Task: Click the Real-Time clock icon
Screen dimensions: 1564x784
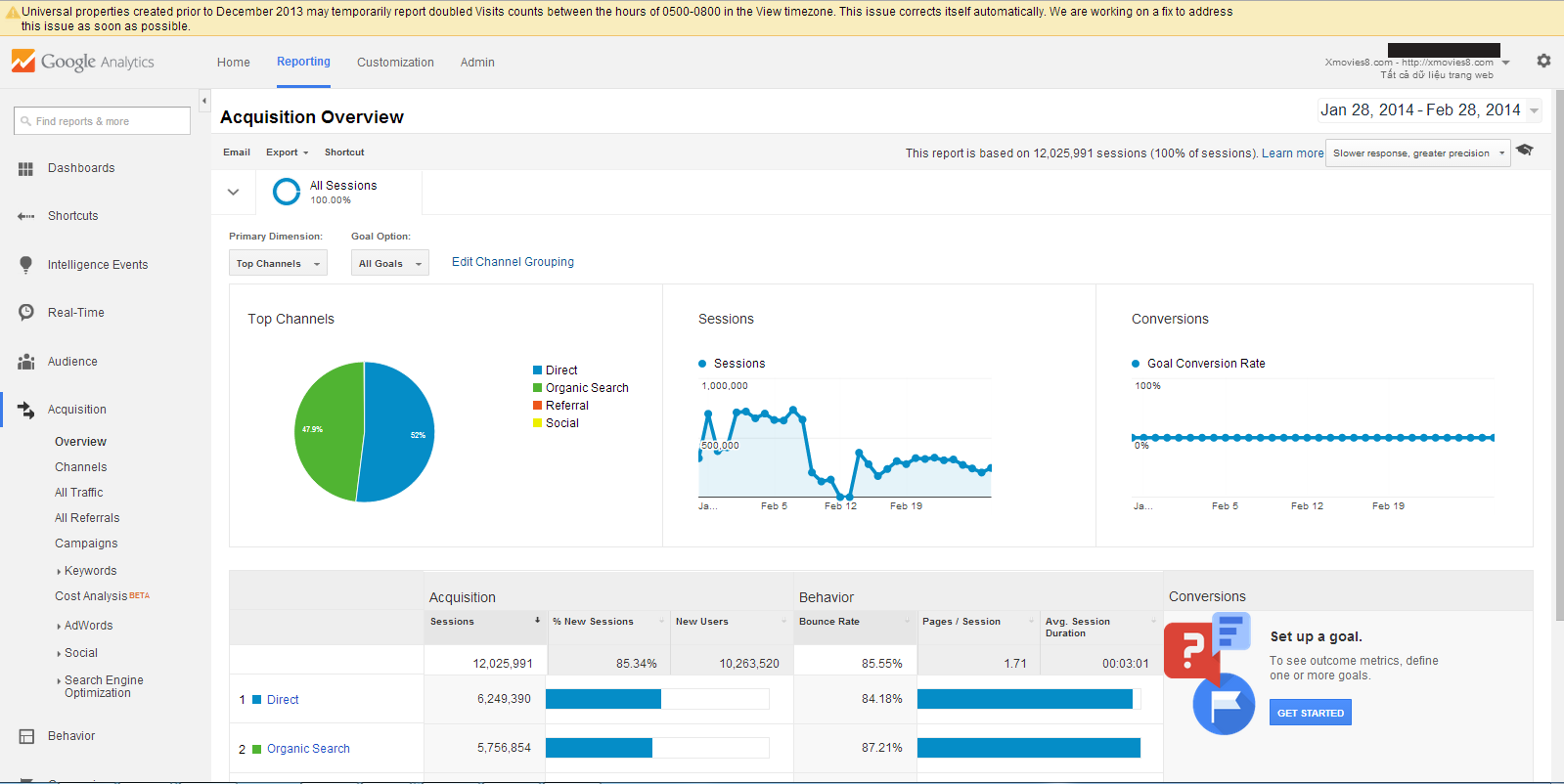Action: (25, 313)
